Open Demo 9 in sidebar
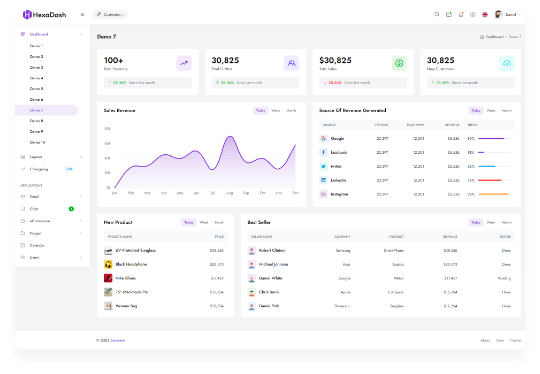This screenshot has height=374, width=540. tap(37, 132)
